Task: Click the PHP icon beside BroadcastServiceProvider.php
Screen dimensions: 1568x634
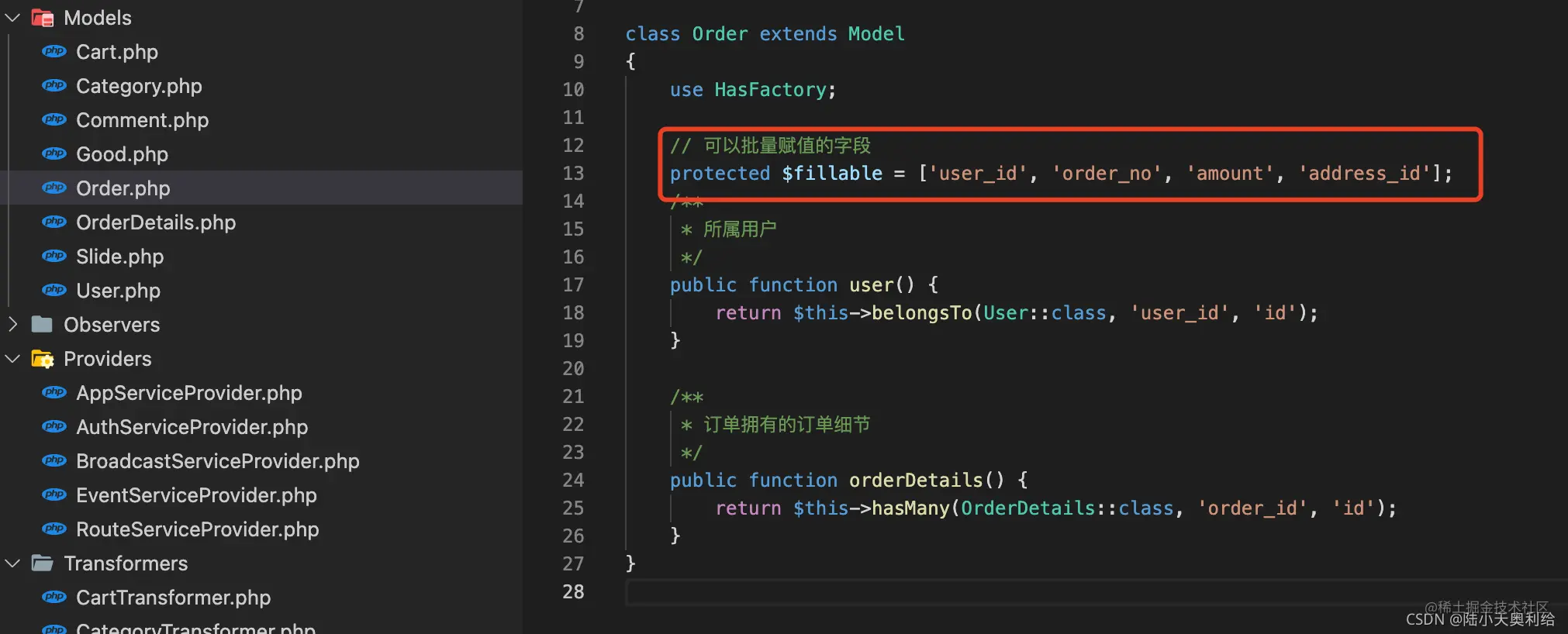Action: (x=54, y=460)
